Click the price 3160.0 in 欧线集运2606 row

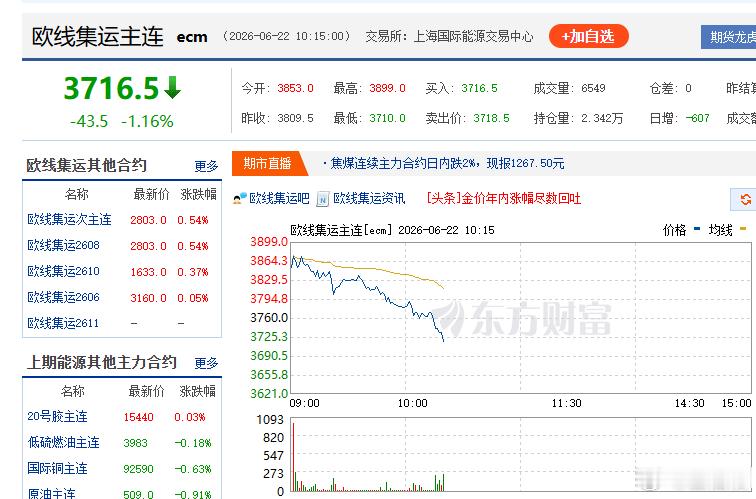point(148,298)
